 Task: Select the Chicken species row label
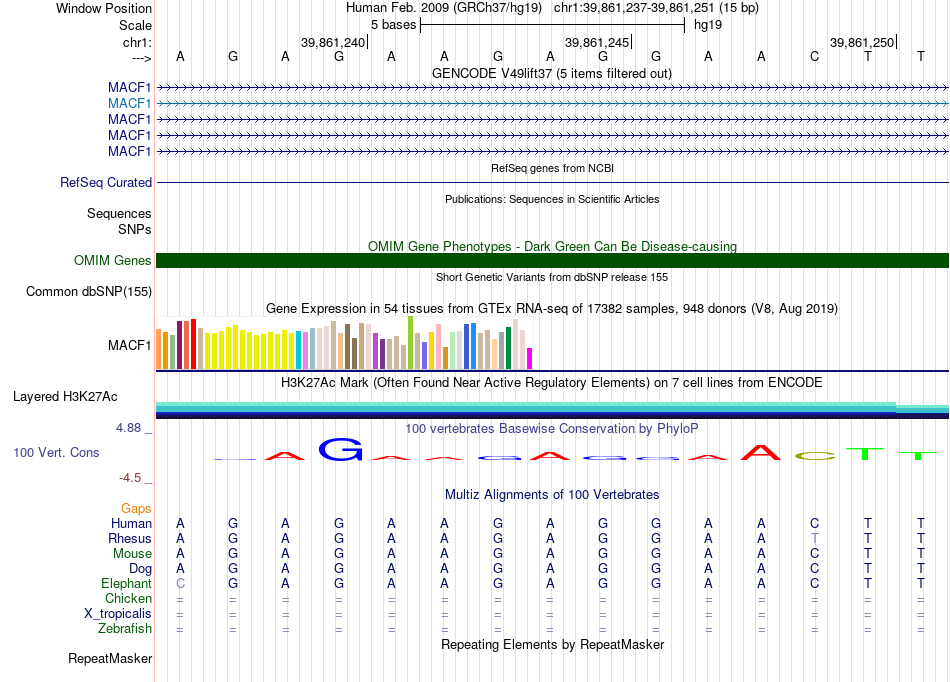pos(128,598)
